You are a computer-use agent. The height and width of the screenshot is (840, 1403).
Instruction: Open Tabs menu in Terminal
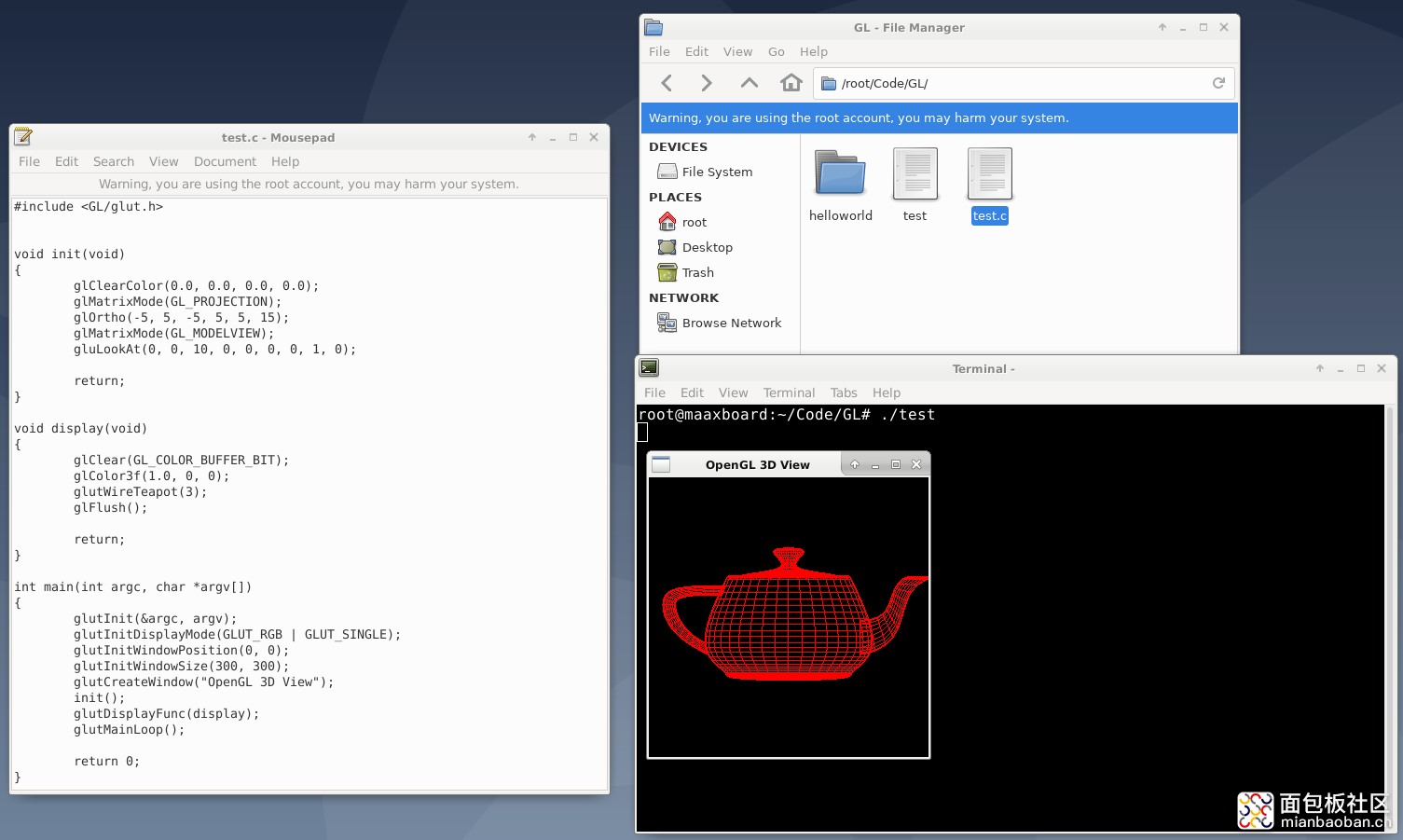(844, 392)
